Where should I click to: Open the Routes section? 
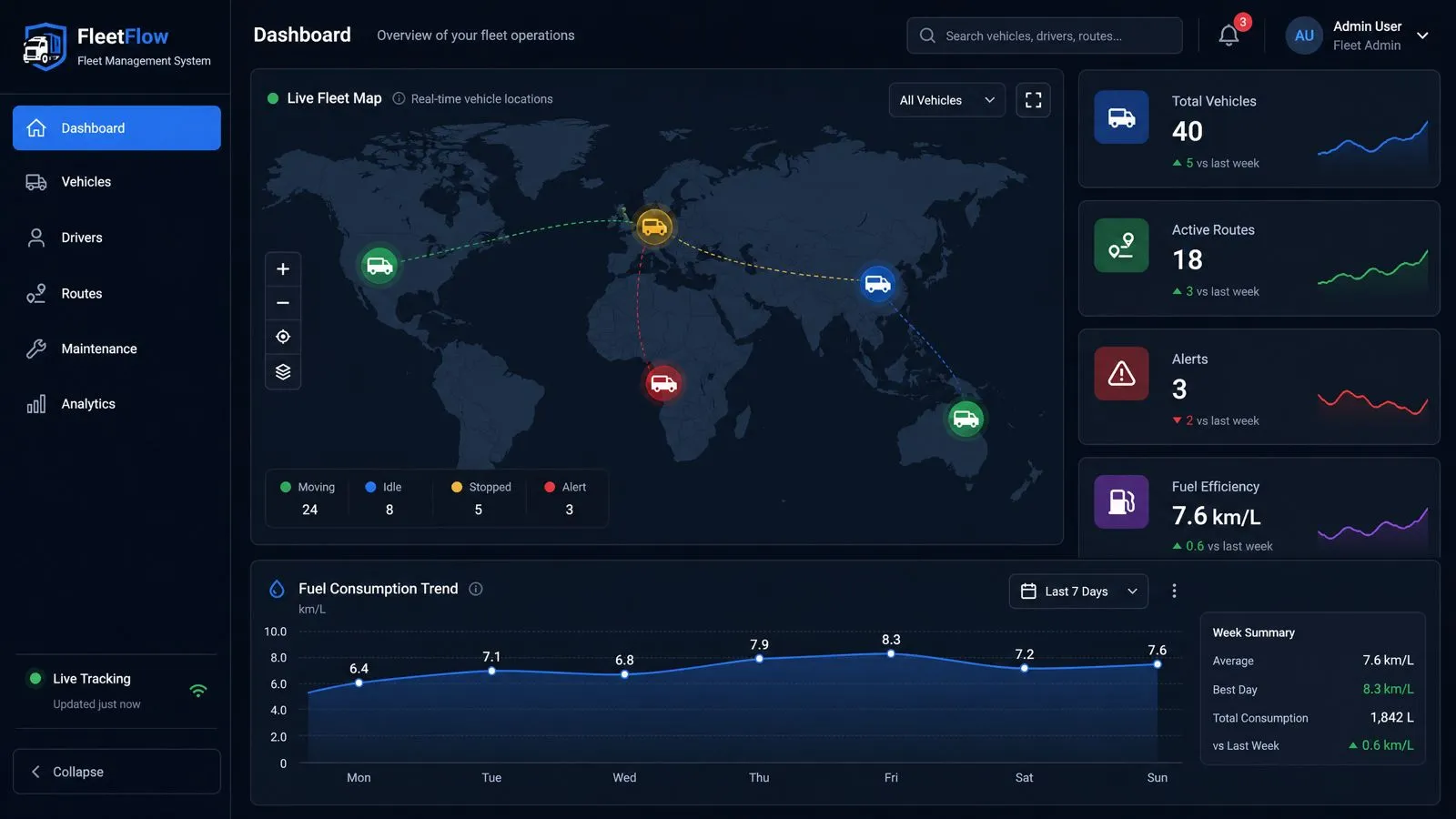[116, 294]
